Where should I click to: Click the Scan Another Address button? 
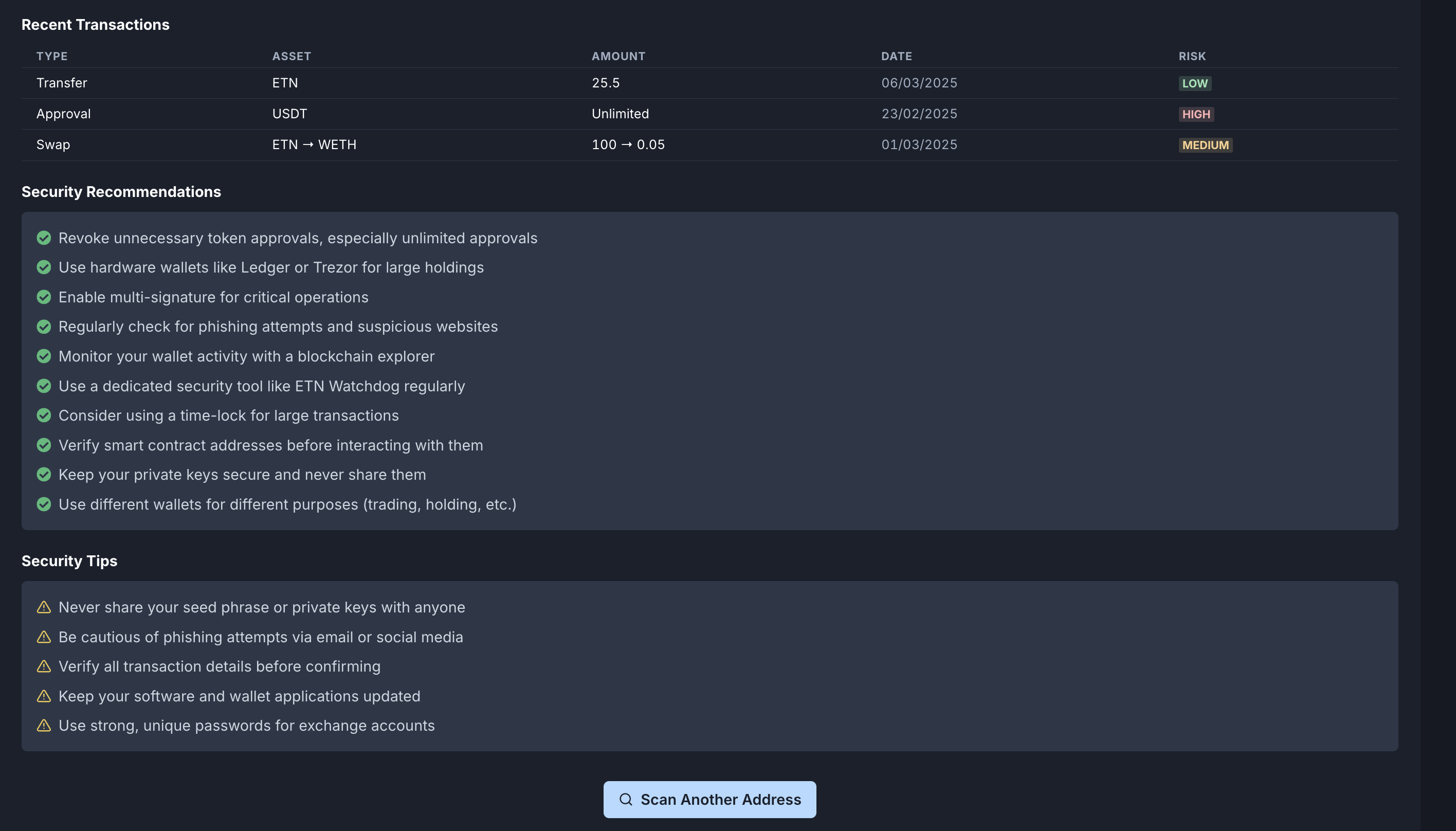pyautogui.click(x=709, y=799)
